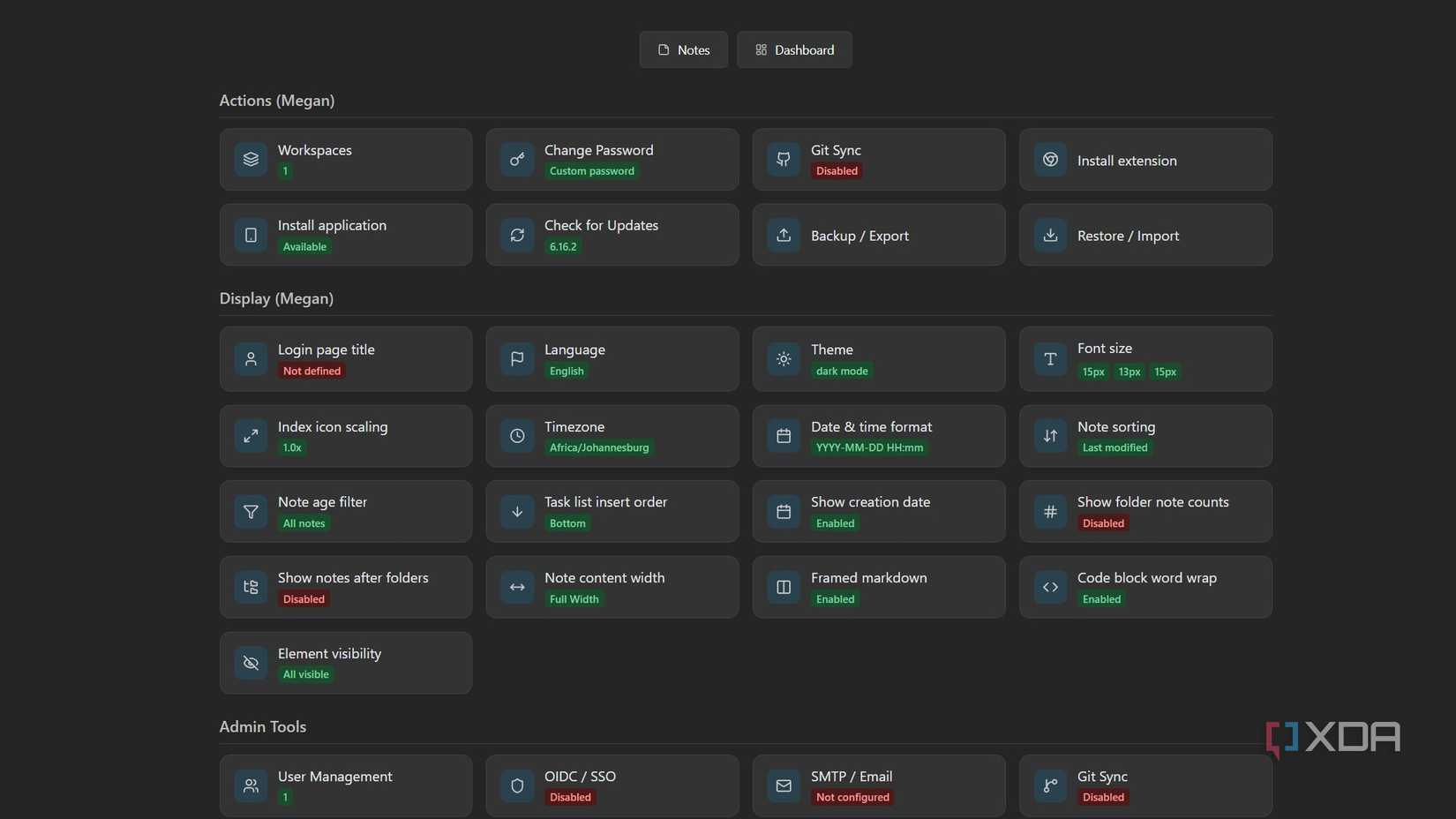Click the Code block word wrap code icon
The width and height of the screenshot is (1456, 819).
[1050, 587]
